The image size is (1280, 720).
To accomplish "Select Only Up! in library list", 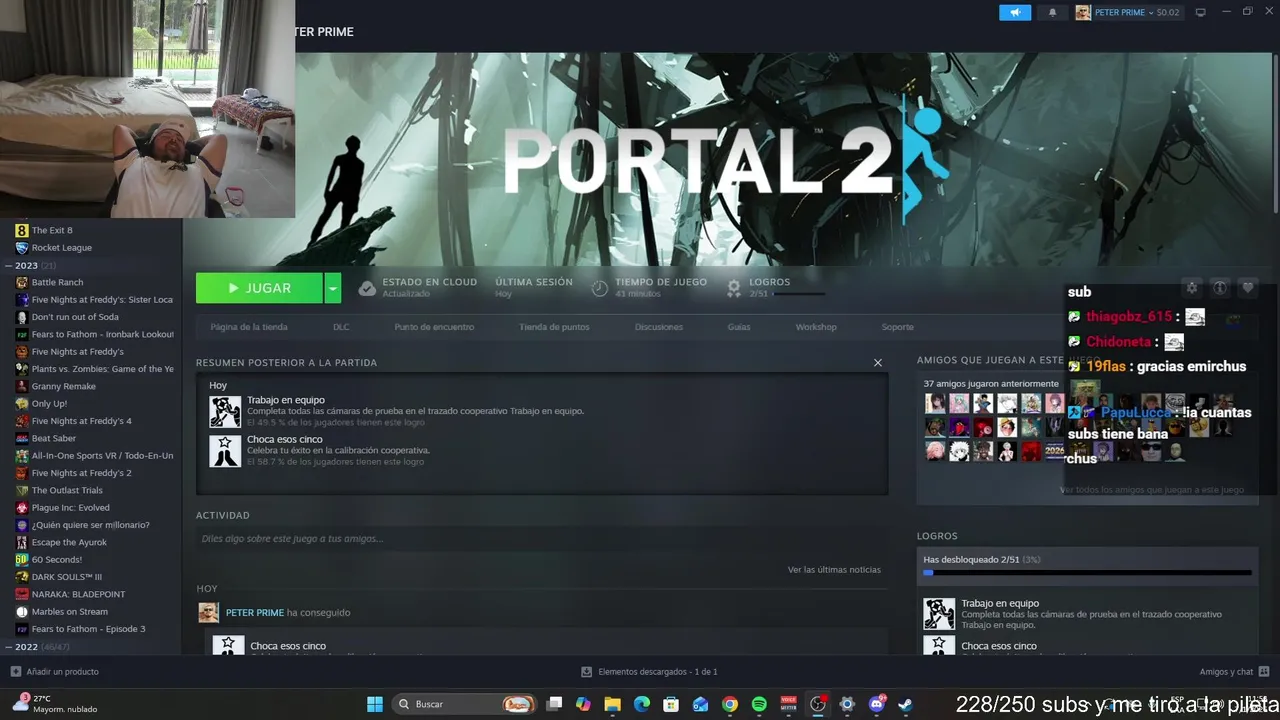I will point(49,404).
